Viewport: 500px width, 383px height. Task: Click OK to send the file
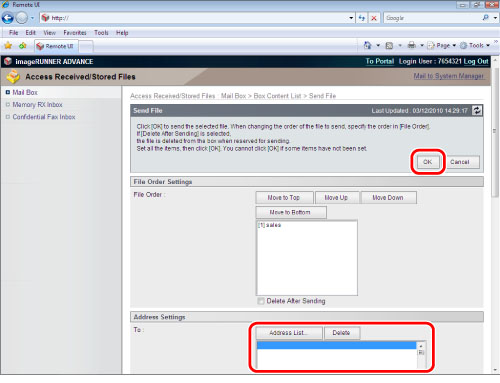pyautogui.click(x=428, y=162)
